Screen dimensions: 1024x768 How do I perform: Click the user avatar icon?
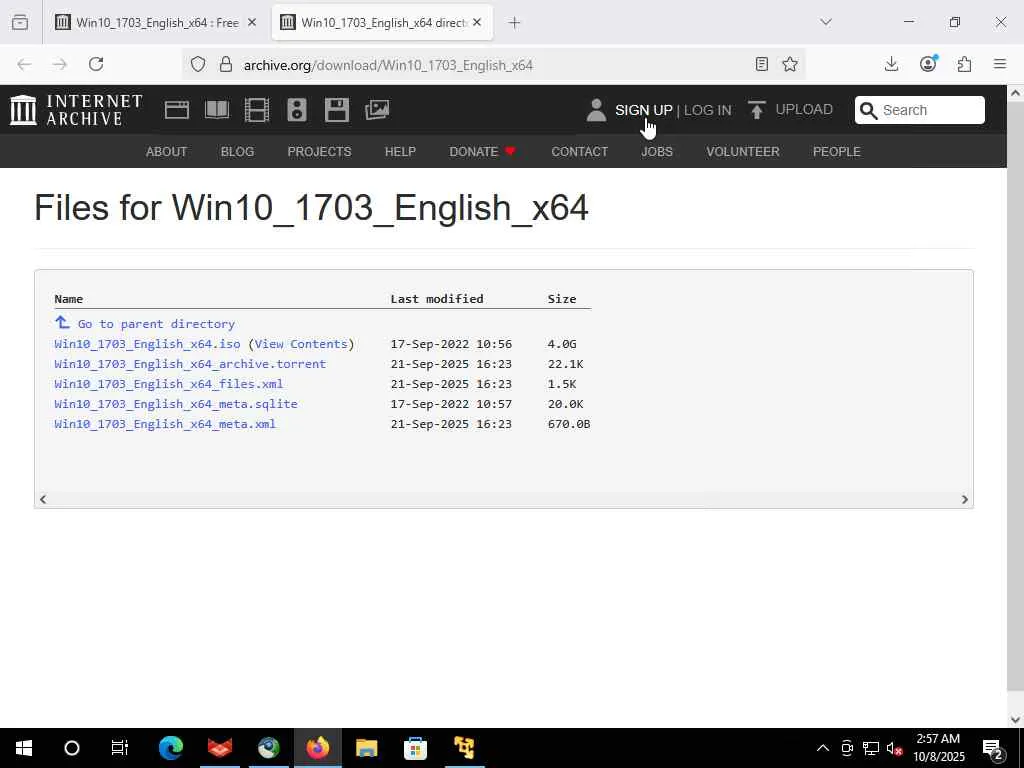click(x=596, y=110)
